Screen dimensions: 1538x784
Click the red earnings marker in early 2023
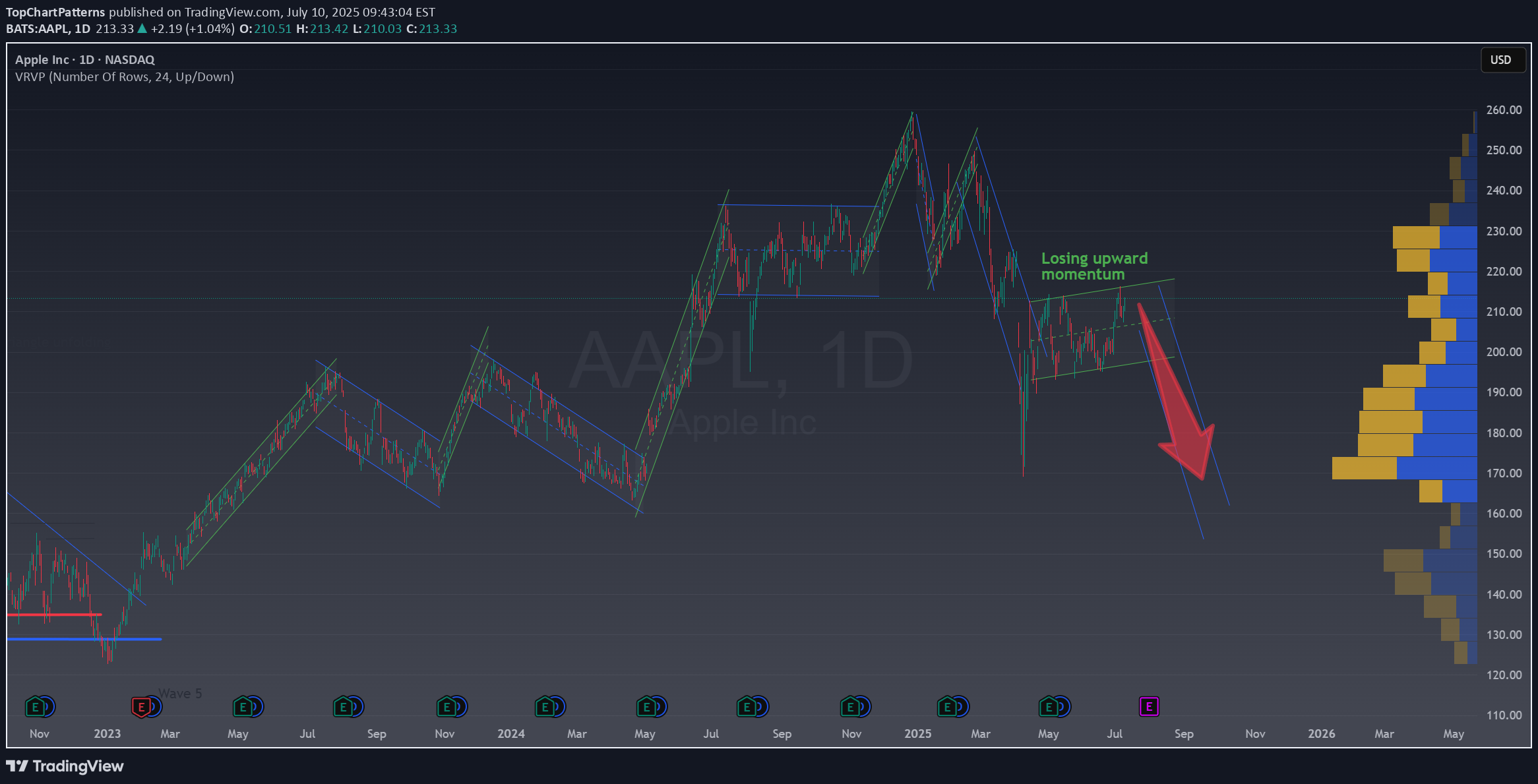pyautogui.click(x=141, y=707)
